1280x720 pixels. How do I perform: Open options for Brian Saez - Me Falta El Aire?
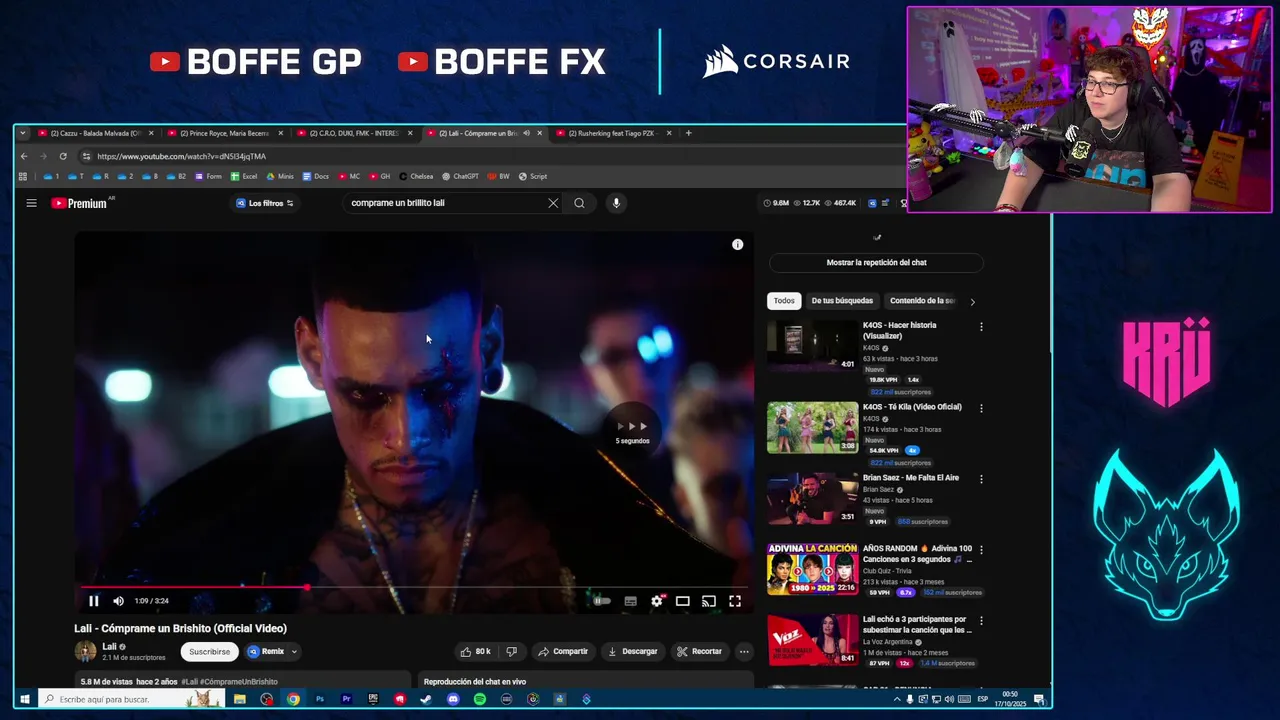(x=981, y=479)
